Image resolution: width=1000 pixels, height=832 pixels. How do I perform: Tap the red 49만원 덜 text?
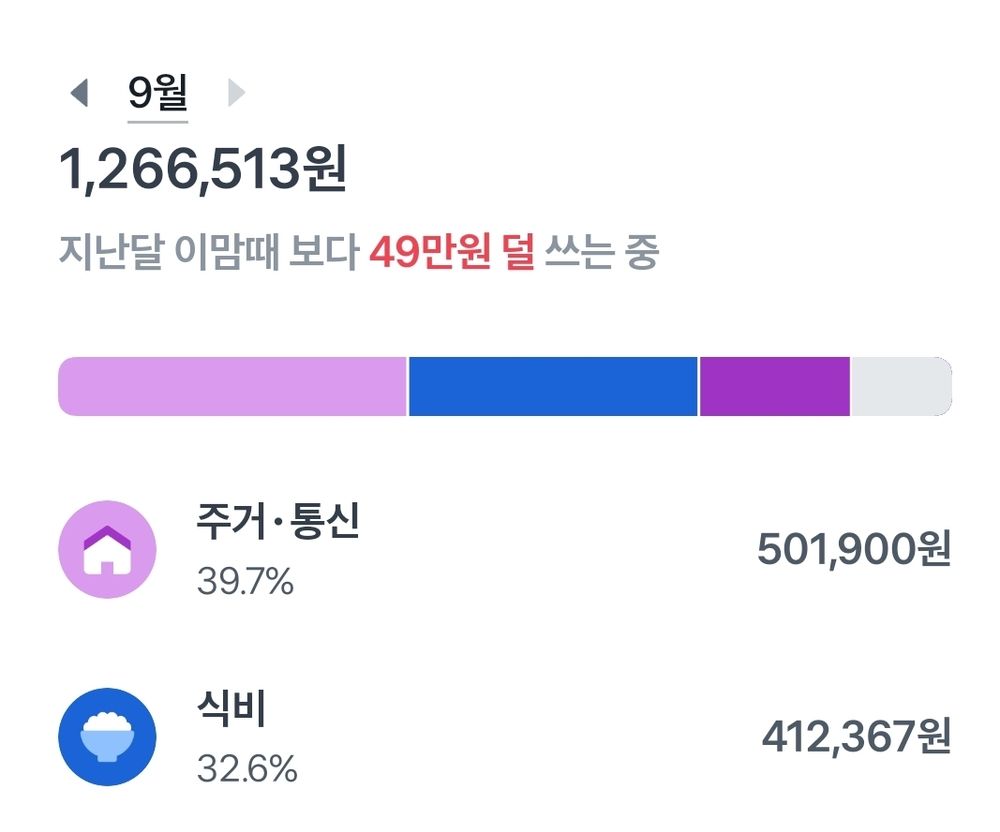(x=451, y=253)
